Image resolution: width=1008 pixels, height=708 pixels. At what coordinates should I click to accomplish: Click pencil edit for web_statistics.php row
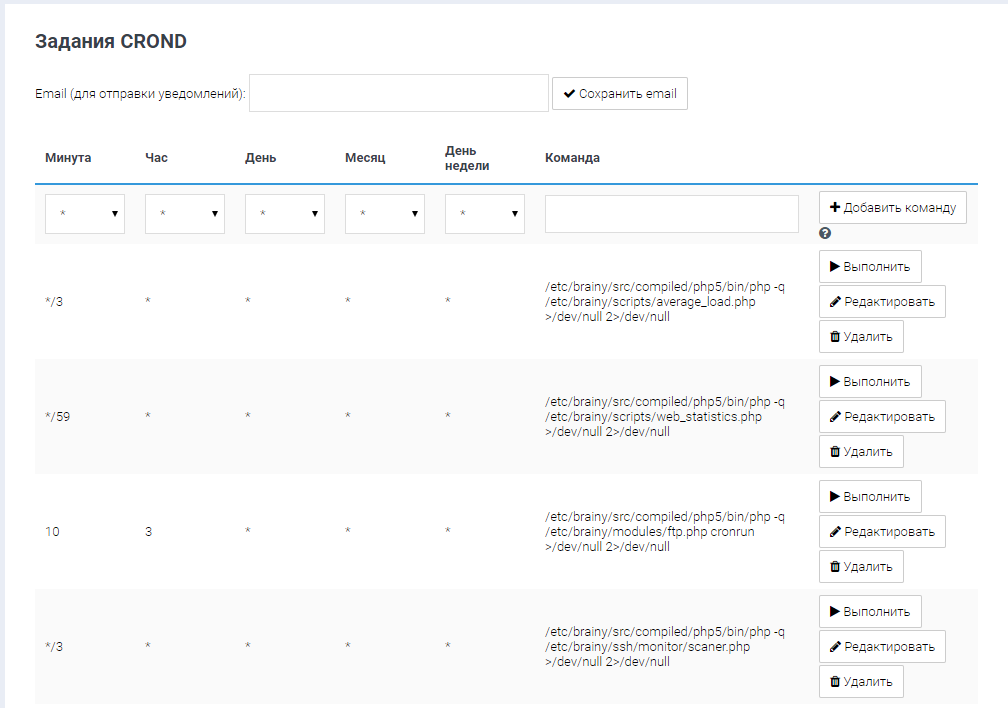click(x=882, y=417)
